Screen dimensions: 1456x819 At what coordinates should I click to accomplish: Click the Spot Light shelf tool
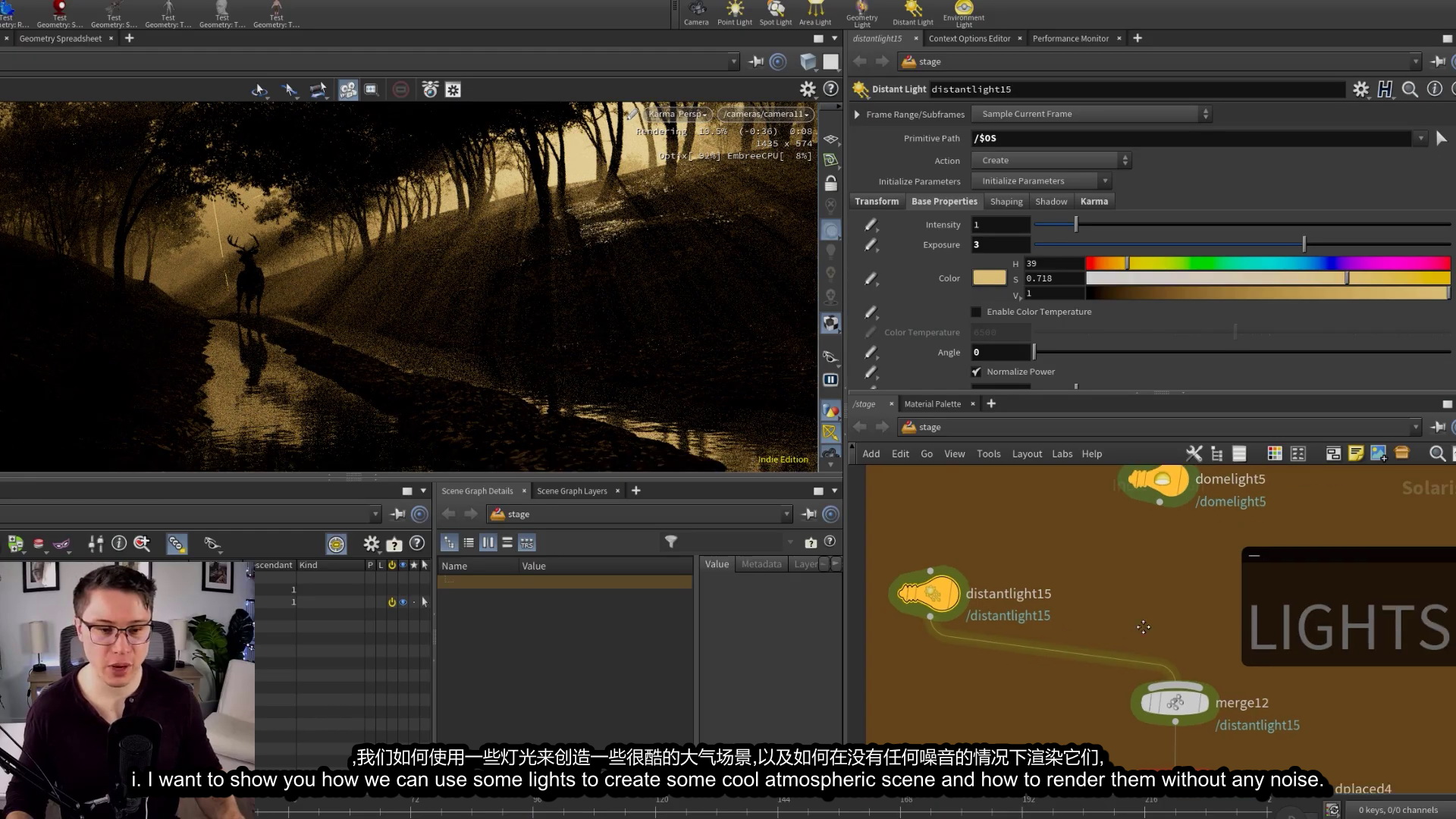[775, 14]
